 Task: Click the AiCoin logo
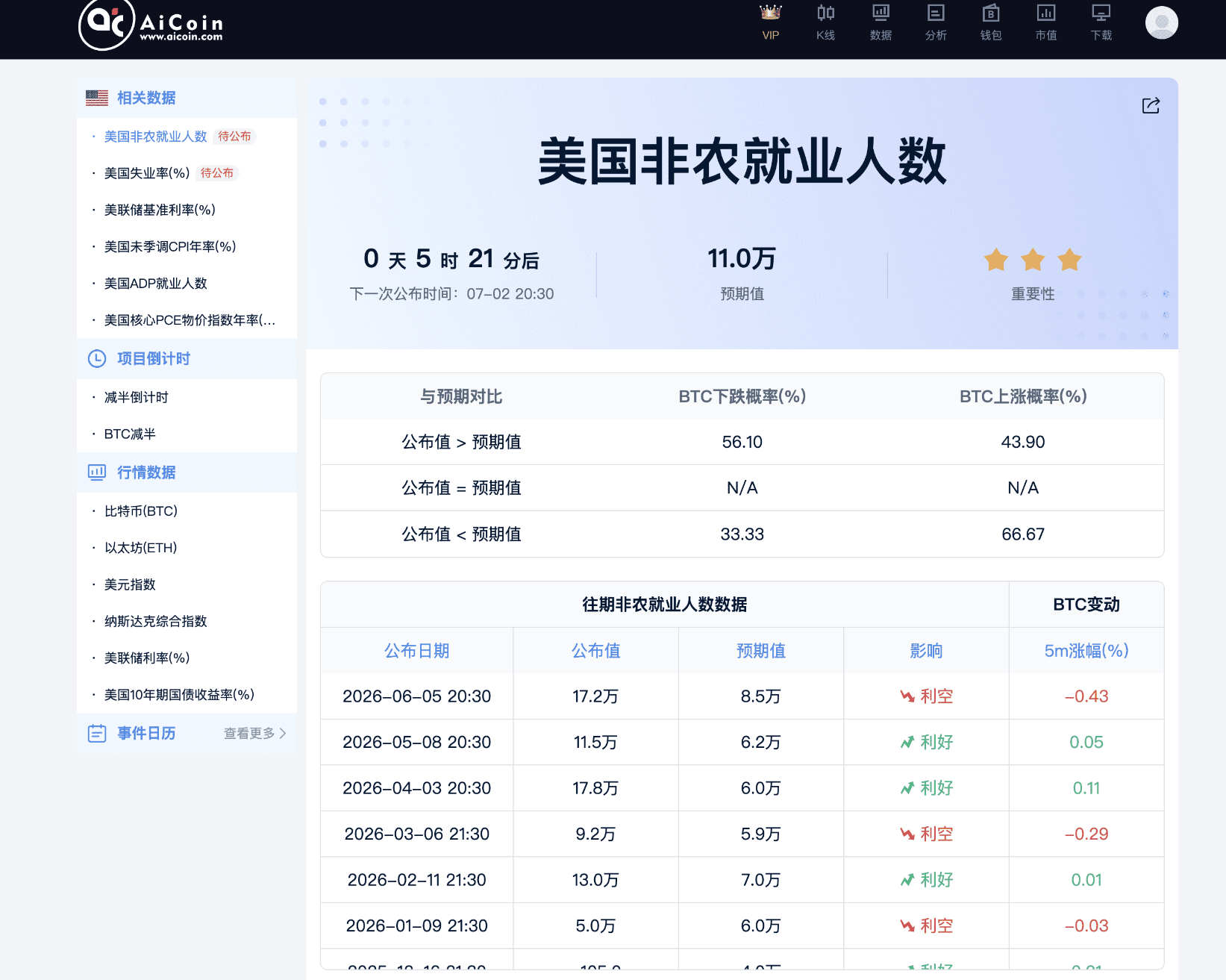tap(151, 25)
